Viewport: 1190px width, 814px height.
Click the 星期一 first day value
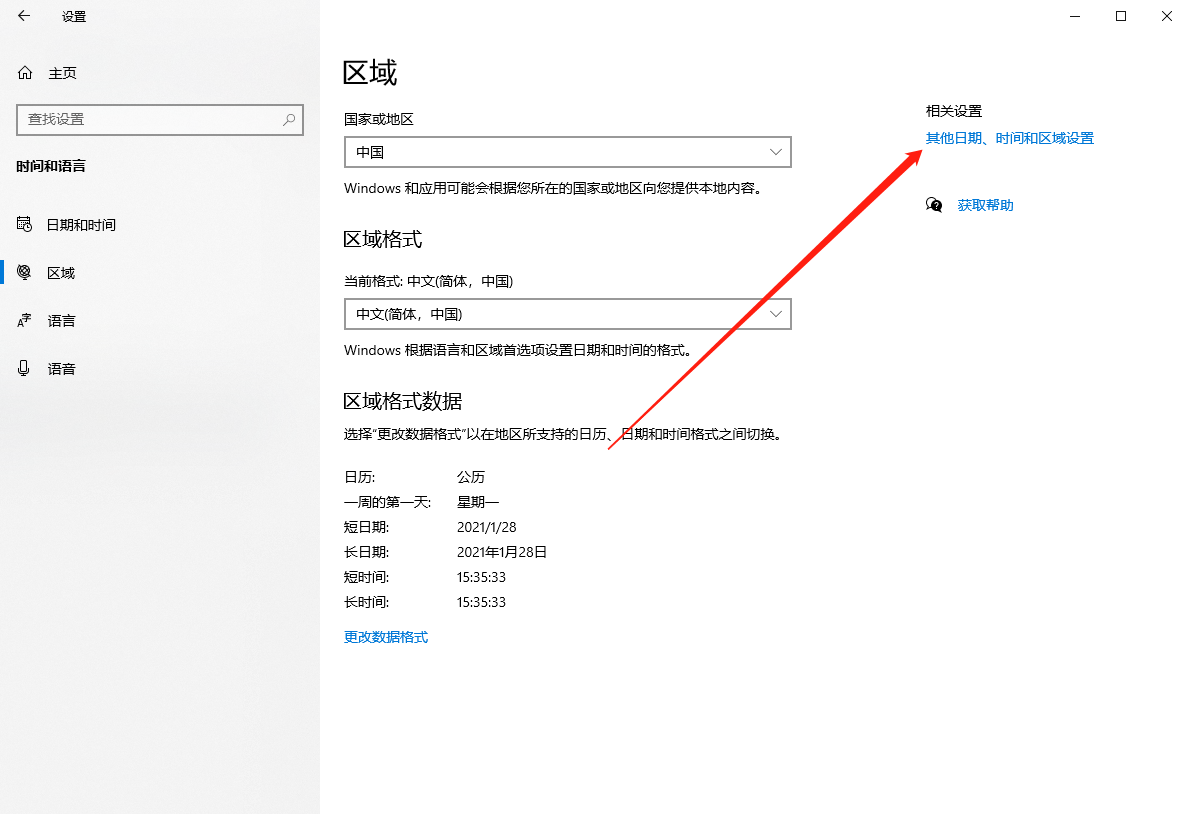[477, 502]
